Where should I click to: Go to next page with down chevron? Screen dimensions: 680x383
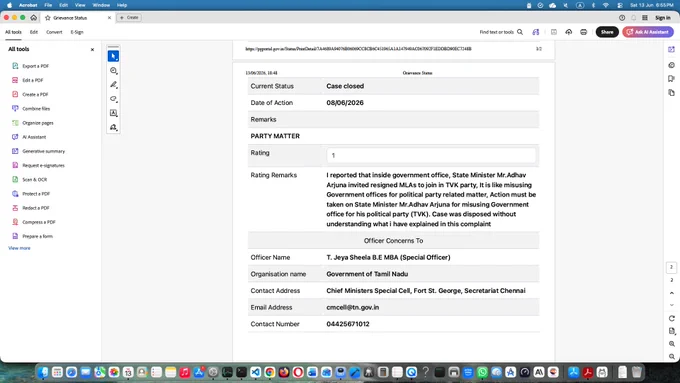(672, 305)
